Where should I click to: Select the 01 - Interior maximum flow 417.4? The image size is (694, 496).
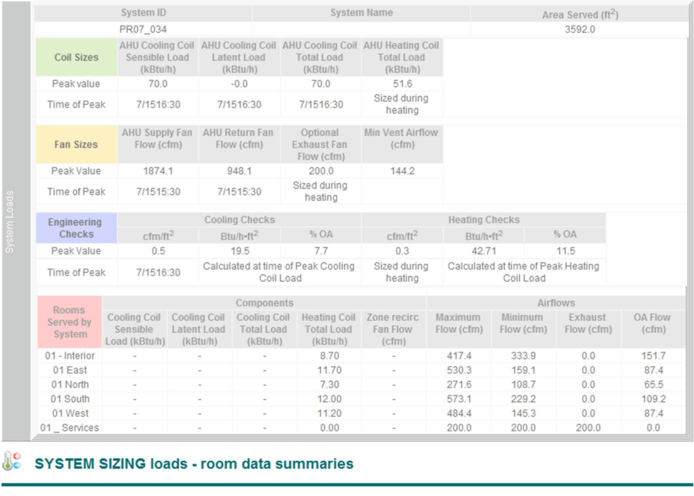[x=459, y=356]
